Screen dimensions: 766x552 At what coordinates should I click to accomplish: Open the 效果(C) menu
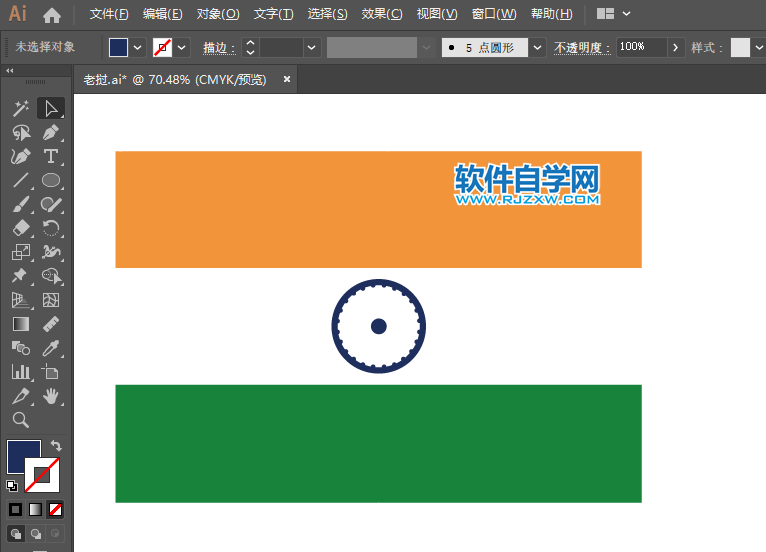tap(381, 14)
